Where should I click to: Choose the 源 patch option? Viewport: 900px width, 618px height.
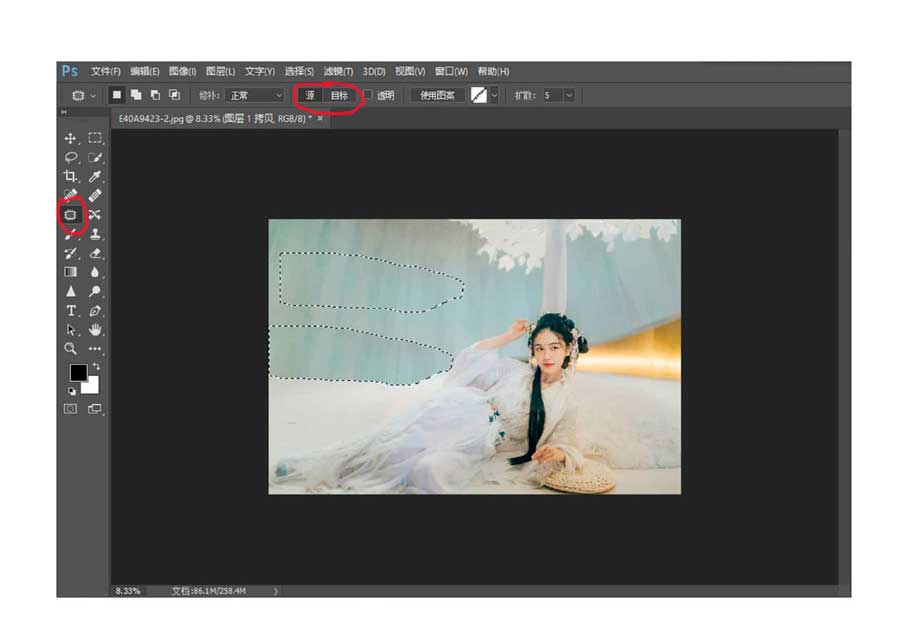click(310, 95)
